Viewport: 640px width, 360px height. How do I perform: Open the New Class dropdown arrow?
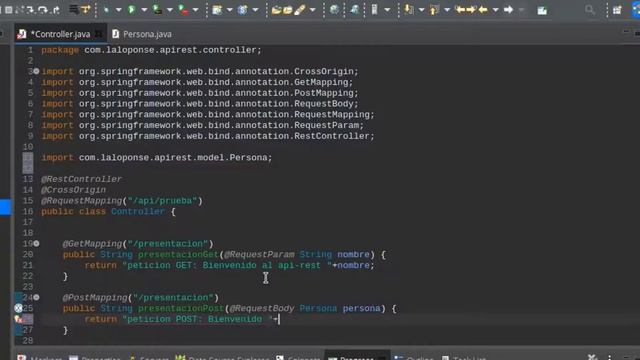tap(255, 10)
